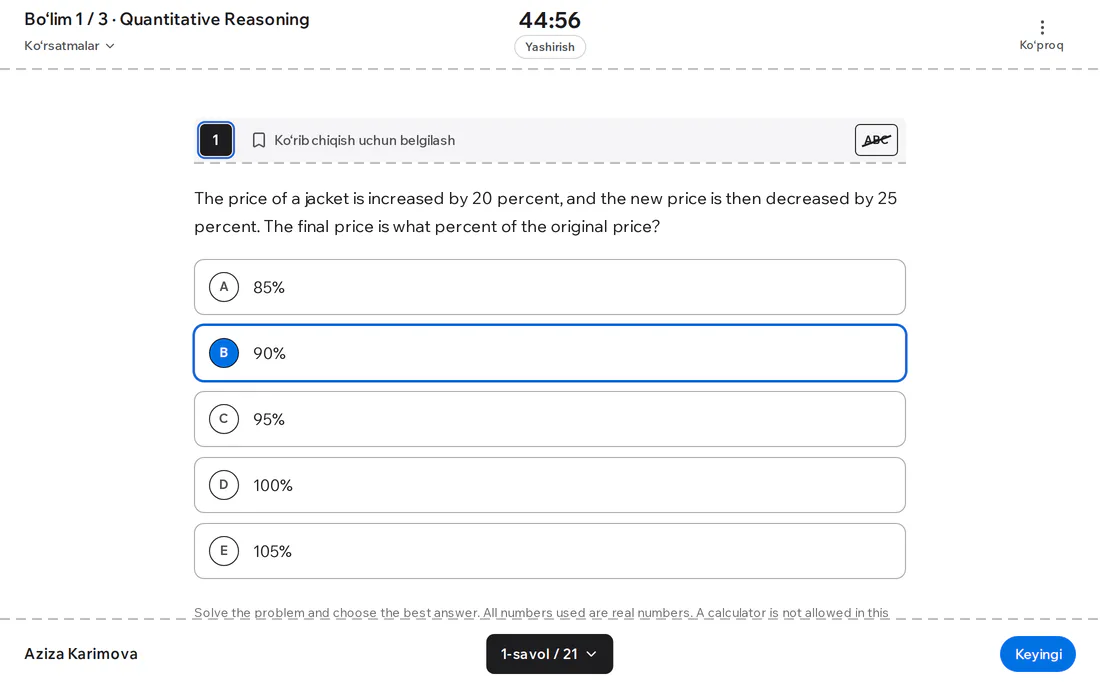
Task: Click the circled letter C icon
Action: coord(224,419)
